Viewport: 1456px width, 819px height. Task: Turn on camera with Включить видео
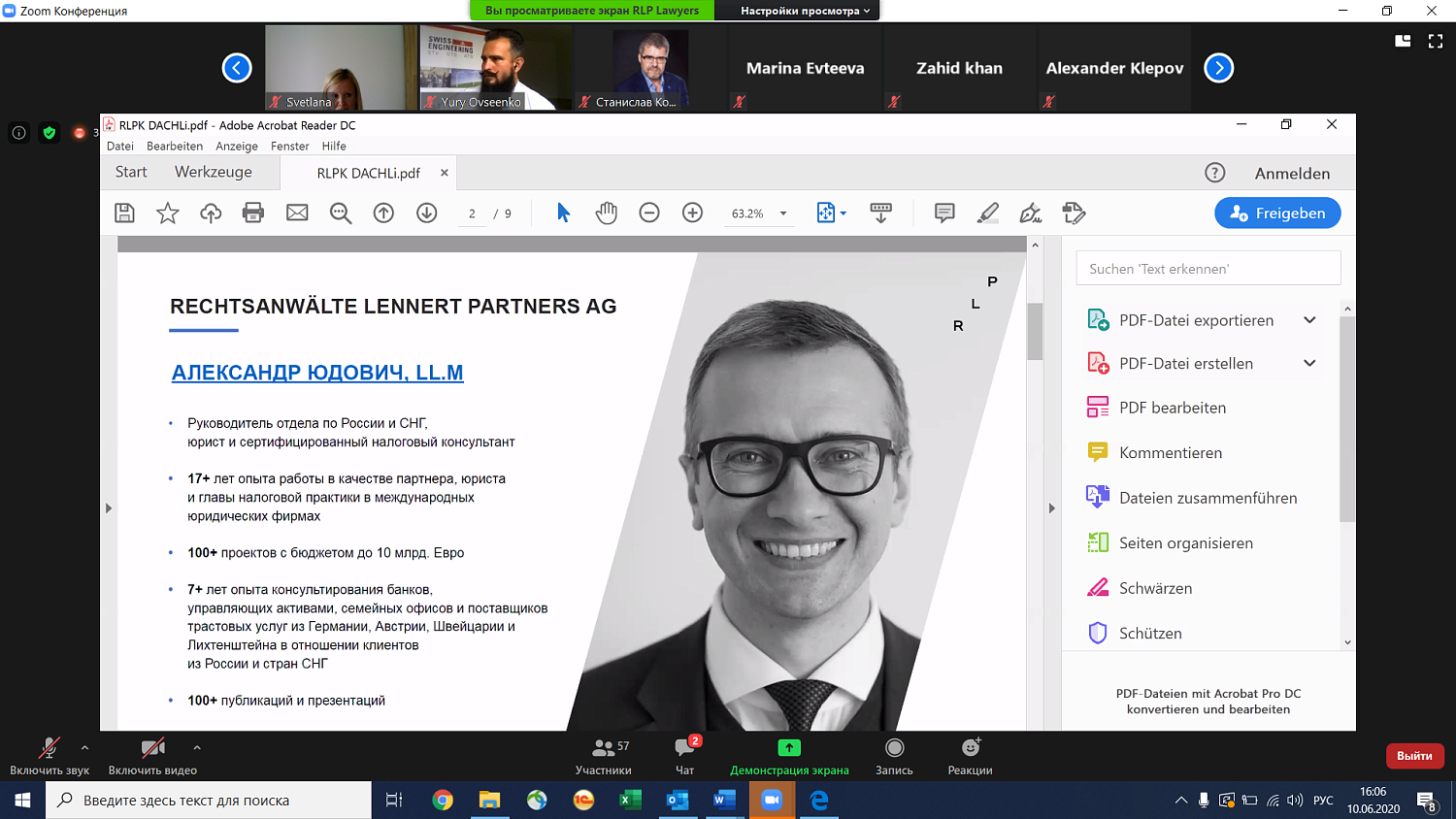(x=152, y=756)
